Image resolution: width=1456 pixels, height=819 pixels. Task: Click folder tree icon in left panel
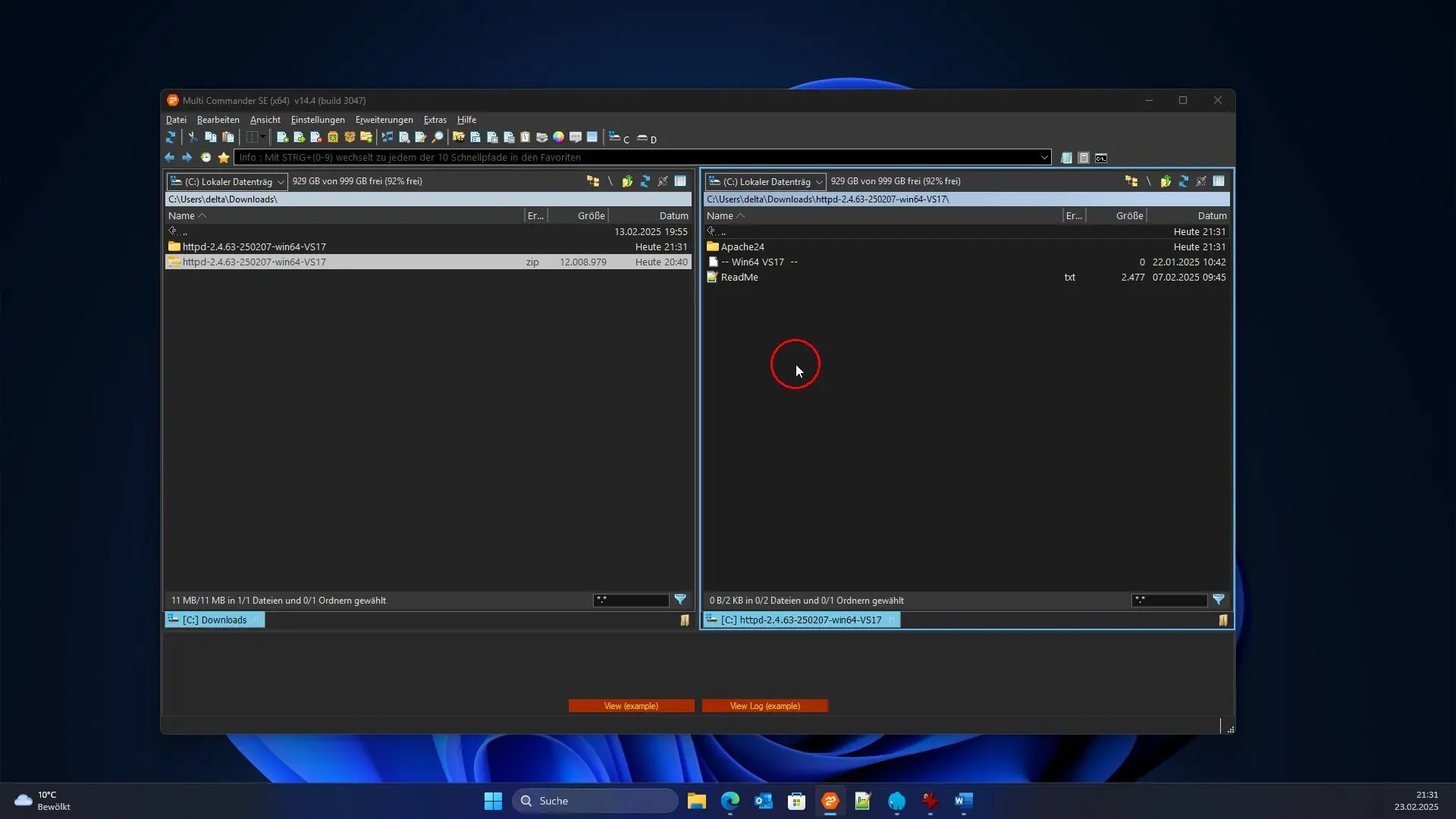pos(593,181)
